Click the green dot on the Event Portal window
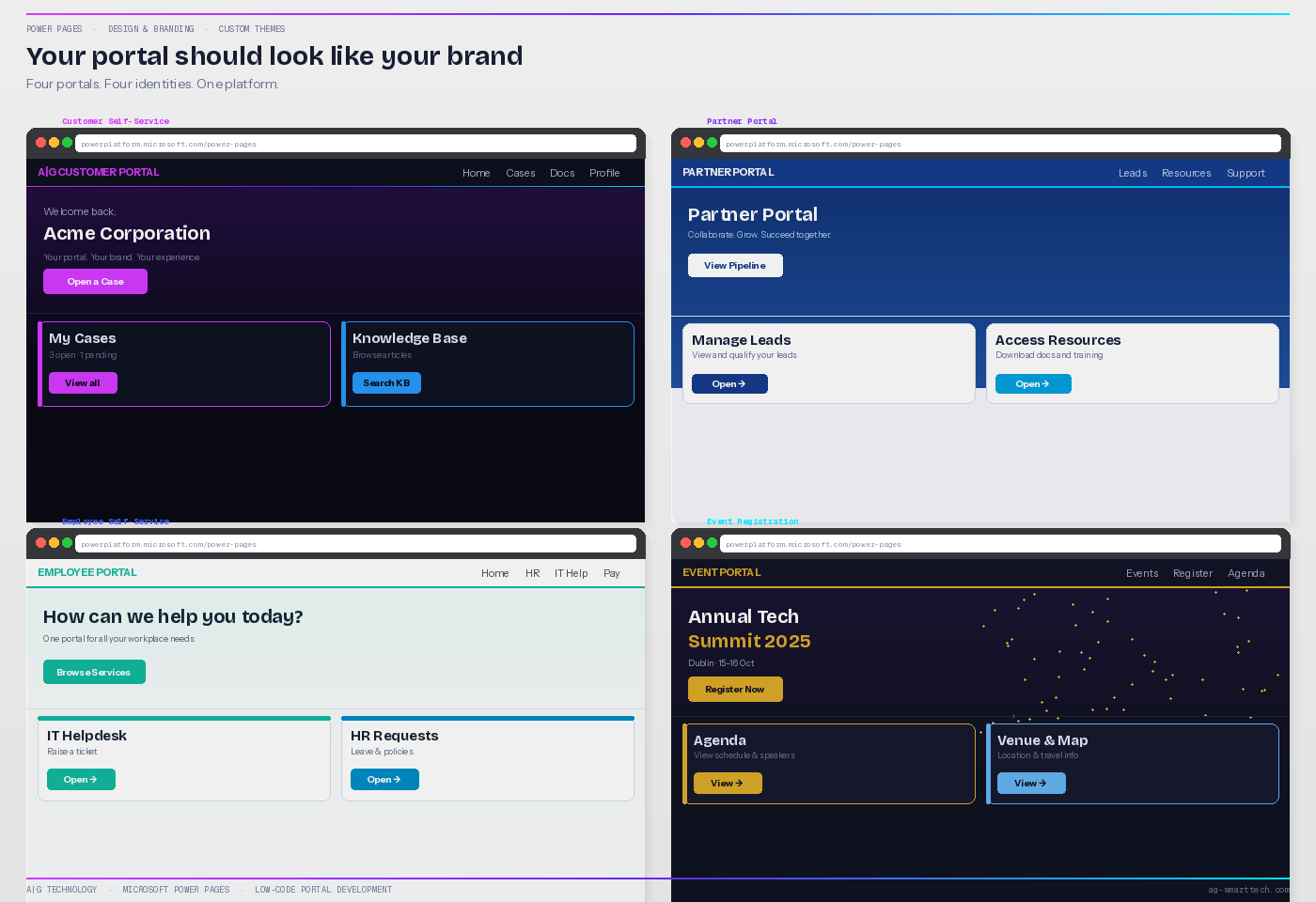The width and height of the screenshot is (1316, 902). click(x=713, y=542)
